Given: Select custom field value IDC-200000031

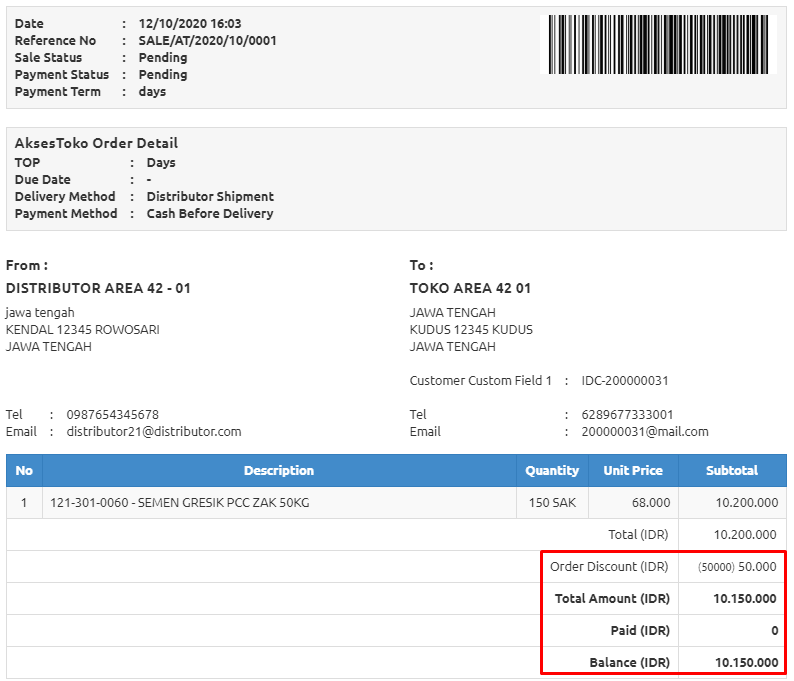Looking at the screenshot, I should [625, 381].
